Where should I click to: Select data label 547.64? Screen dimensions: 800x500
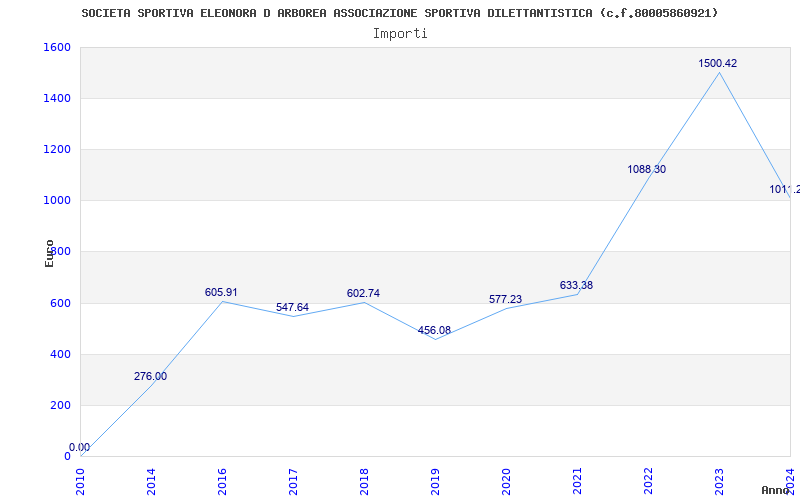click(x=292, y=308)
